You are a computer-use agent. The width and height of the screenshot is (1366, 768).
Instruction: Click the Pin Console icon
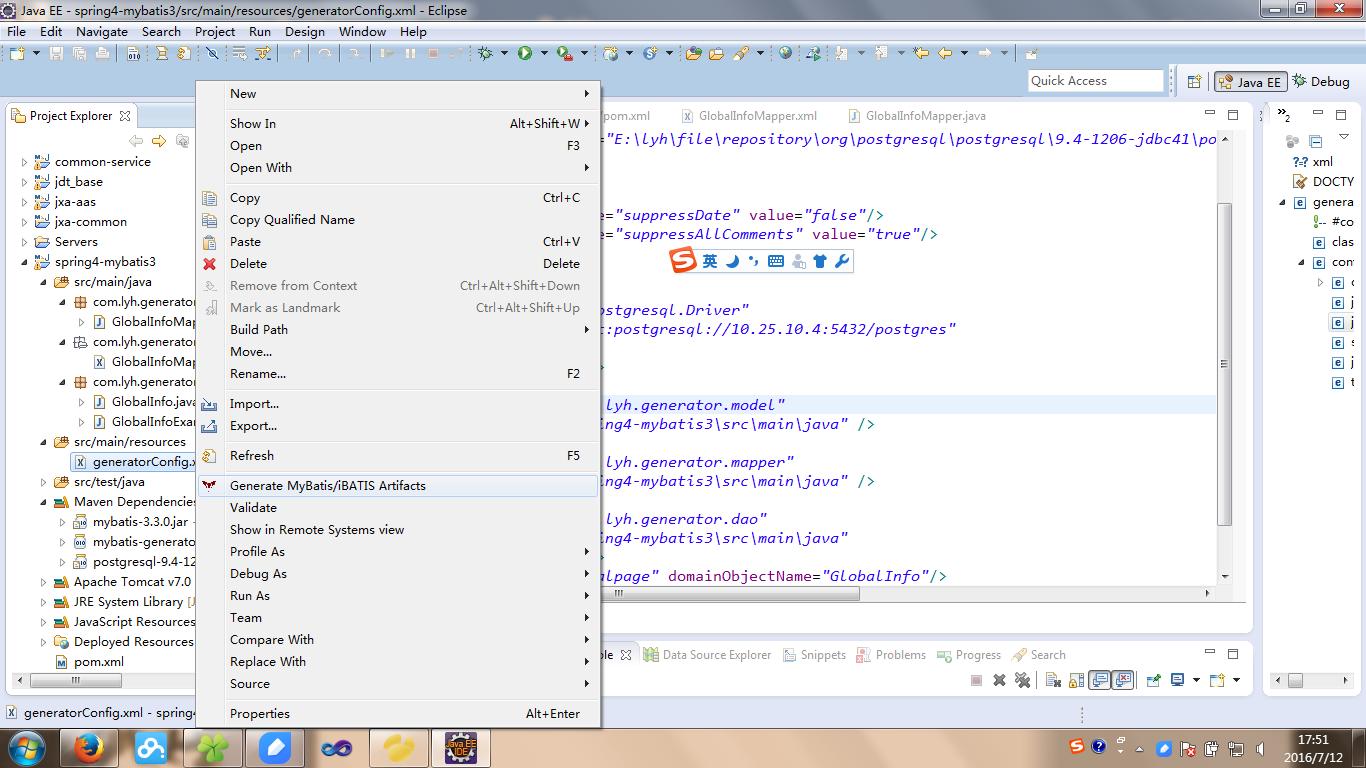[1152, 680]
